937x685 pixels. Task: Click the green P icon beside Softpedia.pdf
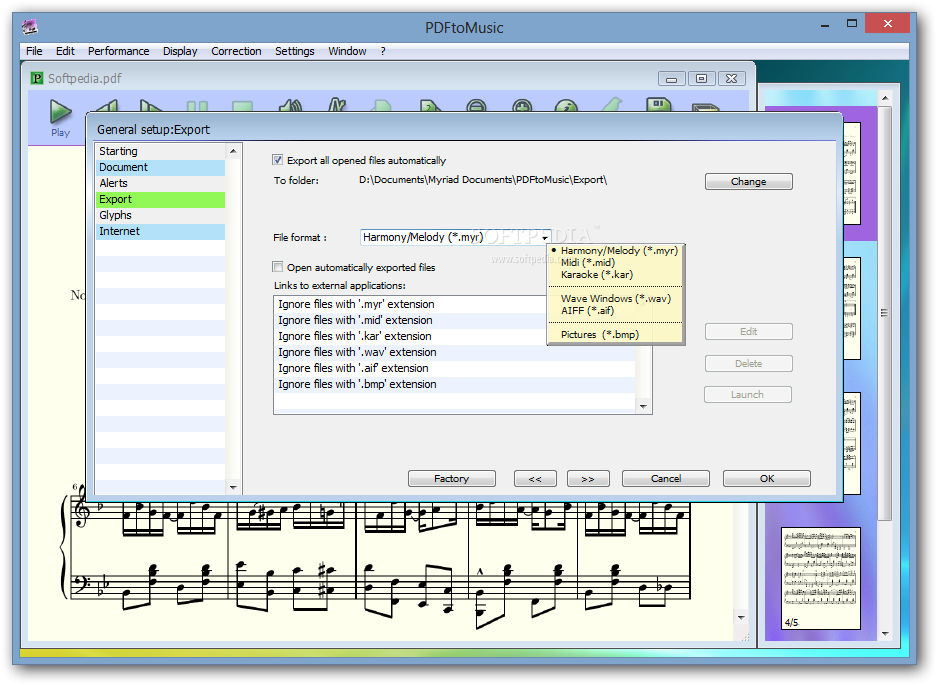pos(37,78)
